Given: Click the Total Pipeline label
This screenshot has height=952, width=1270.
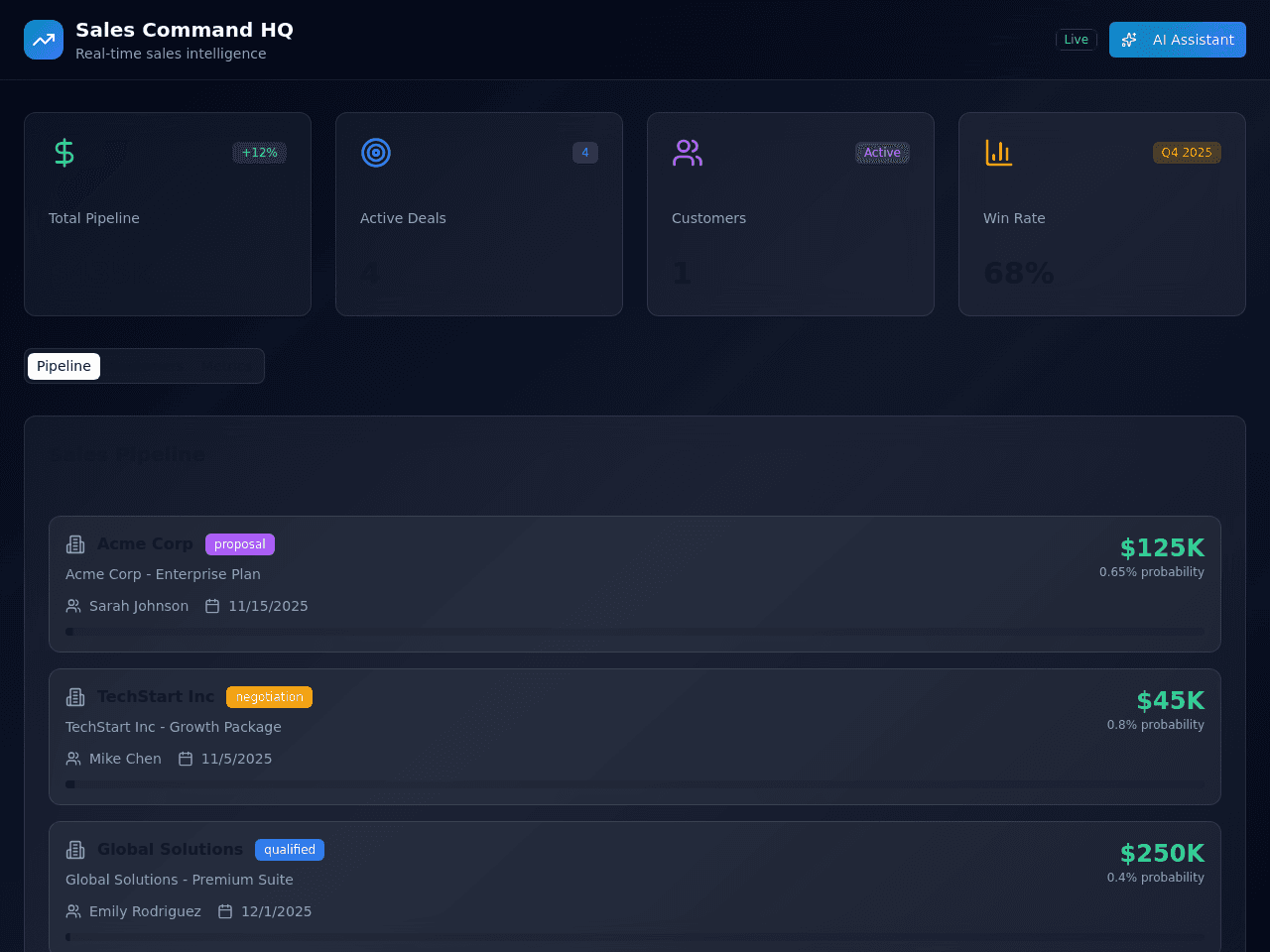Looking at the screenshot, I should (x=94, y=218).
